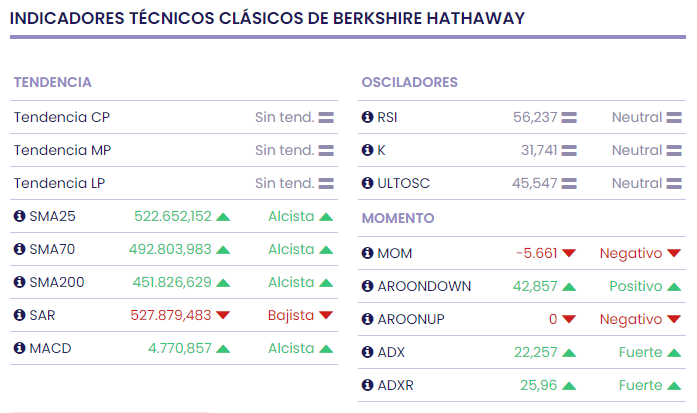Click the red down arrow beside Bajista
Screen dimensions: 697x413
(326, 316)
